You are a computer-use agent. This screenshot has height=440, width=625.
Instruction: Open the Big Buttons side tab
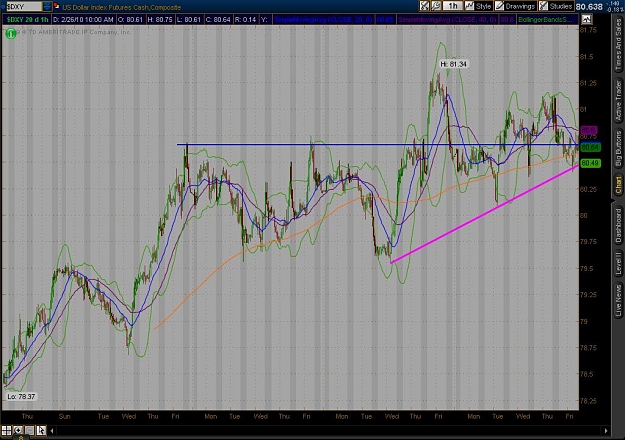click(x=618, y=148)
